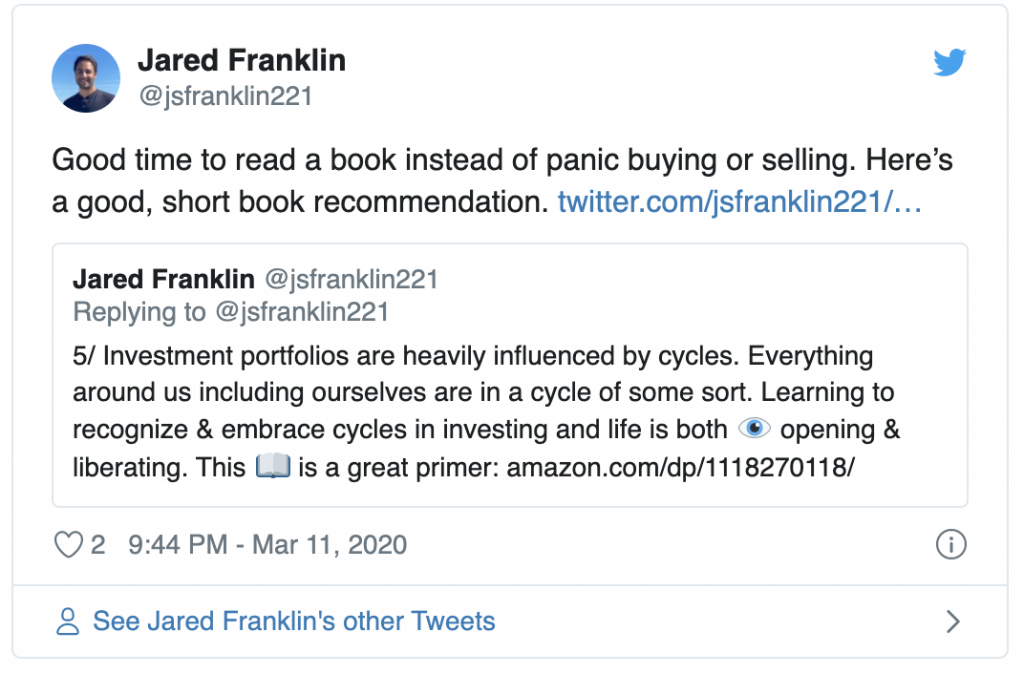The height and width of the screenshot is (674, 1024).
Task: Click the eye emoji in quoted tweet
Action: (753, 429)
